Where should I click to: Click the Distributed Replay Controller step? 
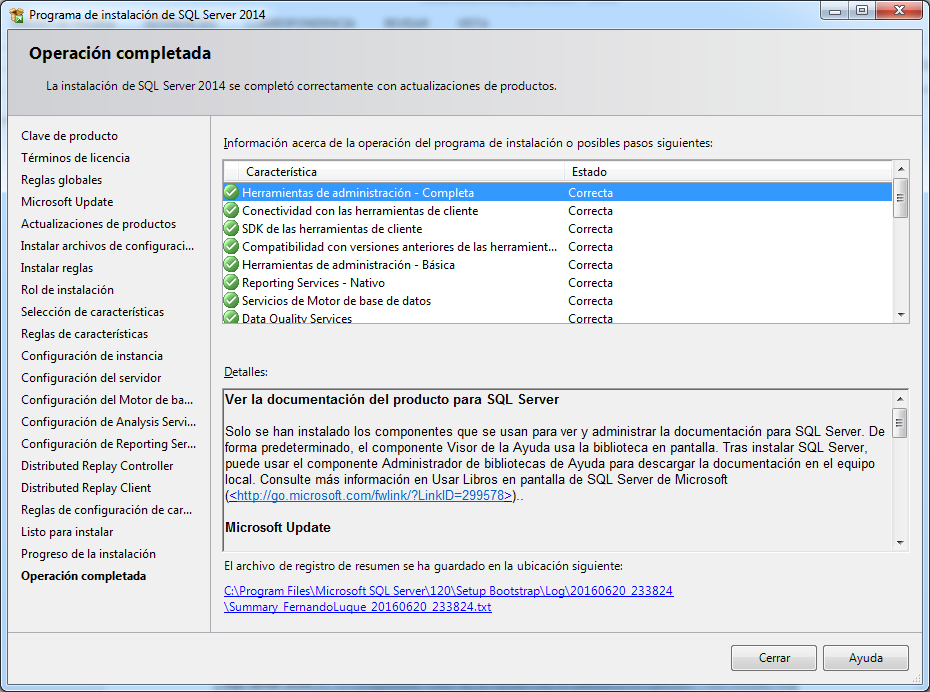97,465
